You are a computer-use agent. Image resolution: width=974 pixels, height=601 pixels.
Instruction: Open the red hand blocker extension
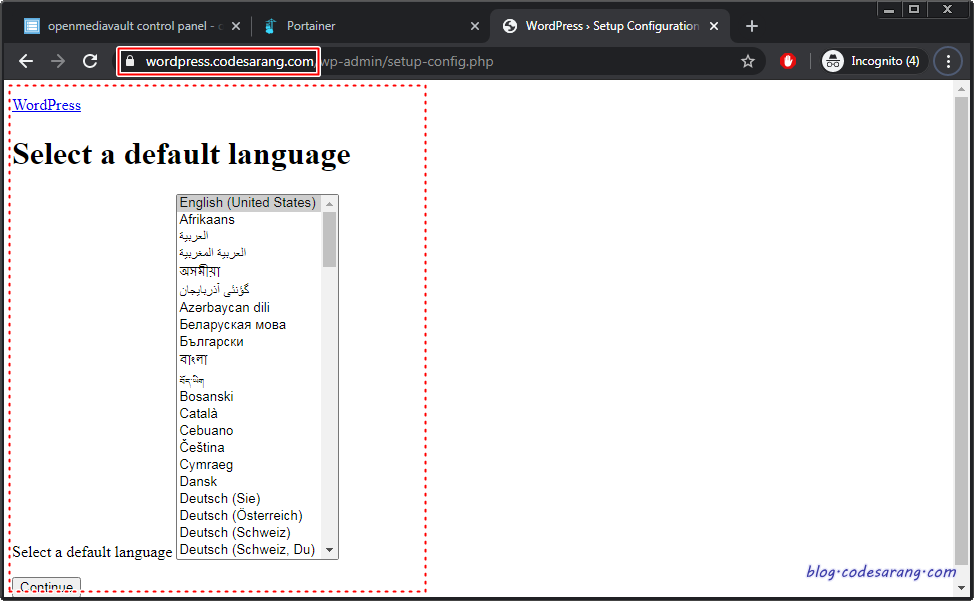pos(788,61)
